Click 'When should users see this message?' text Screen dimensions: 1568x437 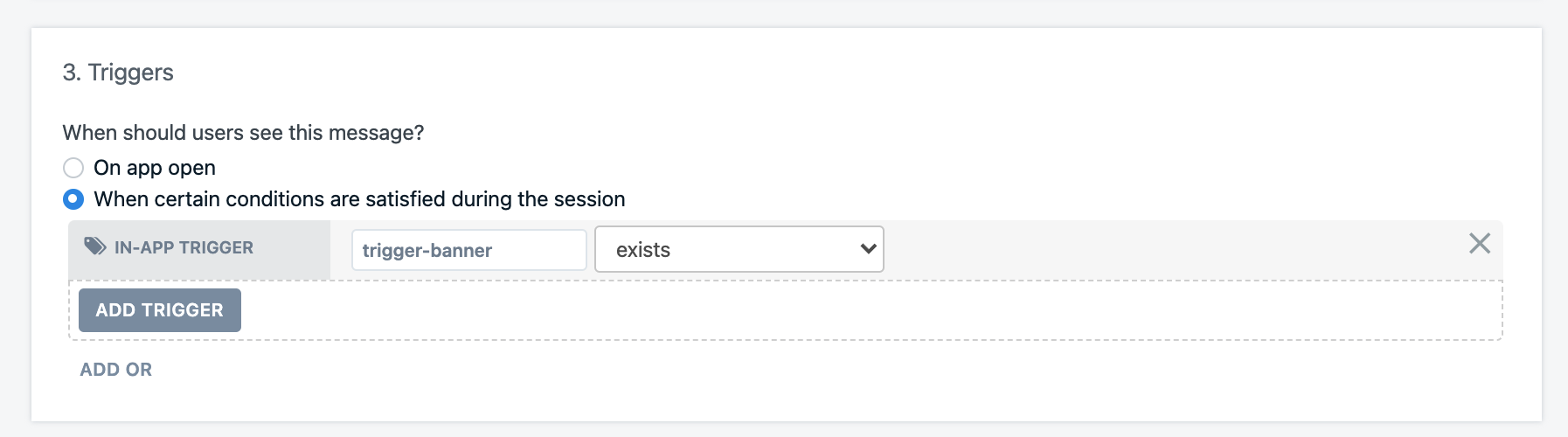pos(243,133)
